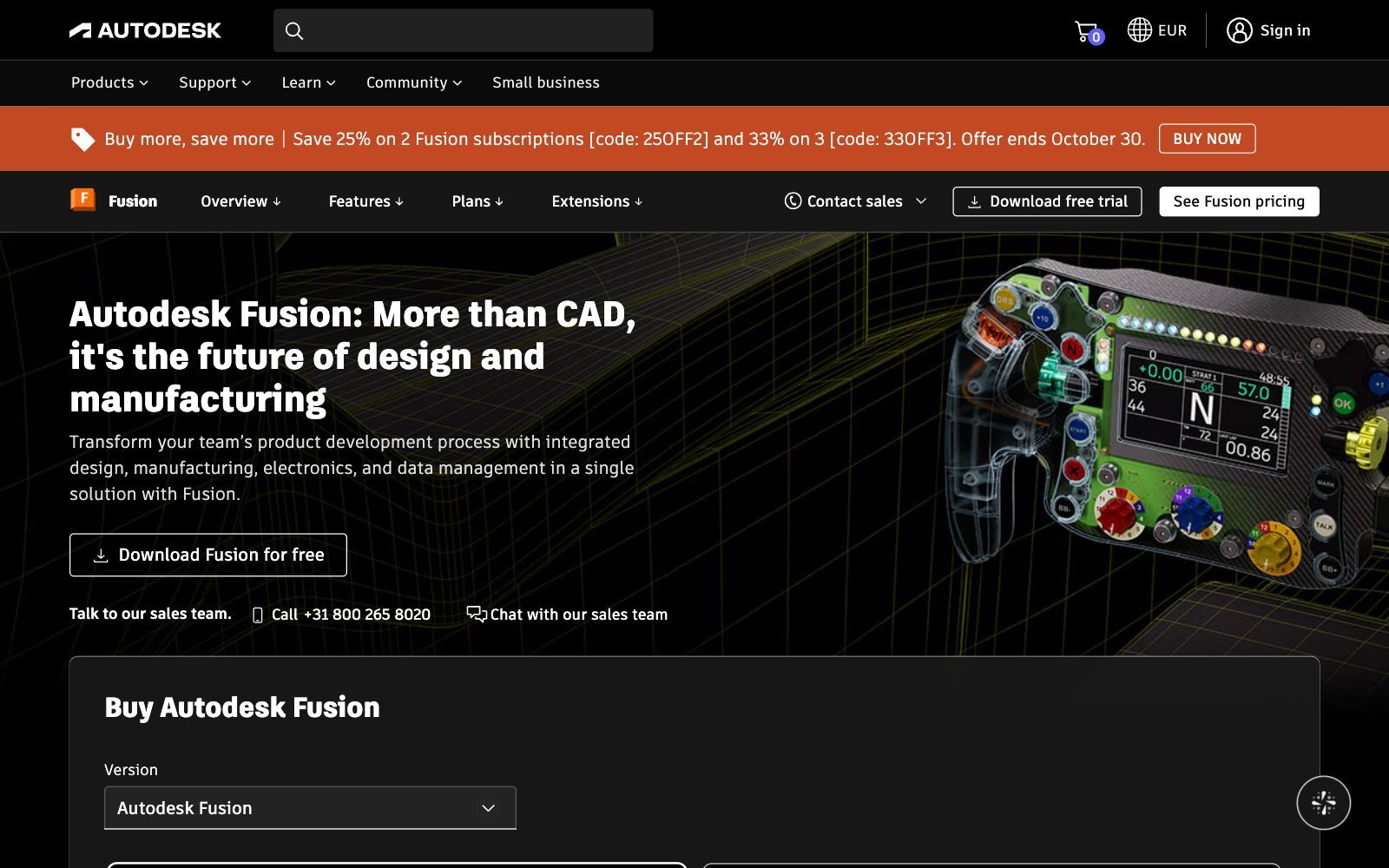
Task: Expand the Community menu
Action: (414, 82)
